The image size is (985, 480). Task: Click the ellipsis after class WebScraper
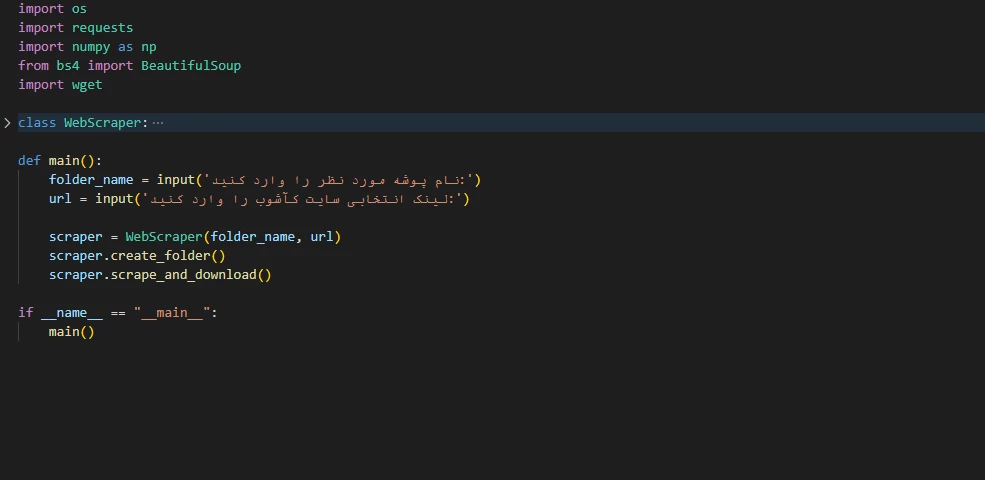(x=158, y=122)
